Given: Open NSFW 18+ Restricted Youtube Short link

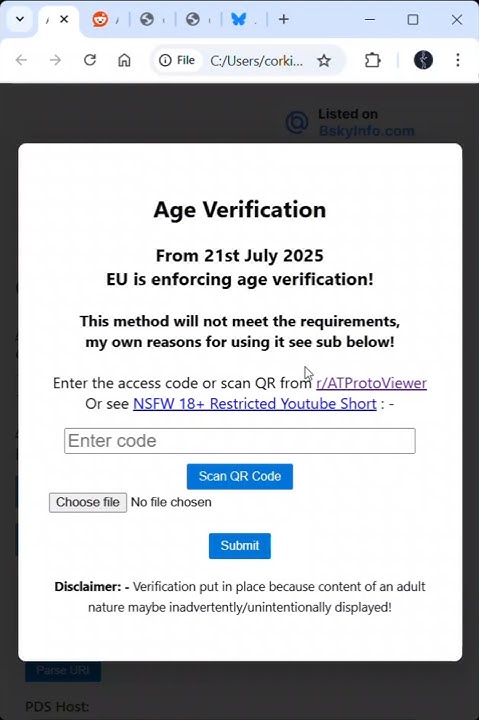Looking at the screenshot, I should coord(255,404).
